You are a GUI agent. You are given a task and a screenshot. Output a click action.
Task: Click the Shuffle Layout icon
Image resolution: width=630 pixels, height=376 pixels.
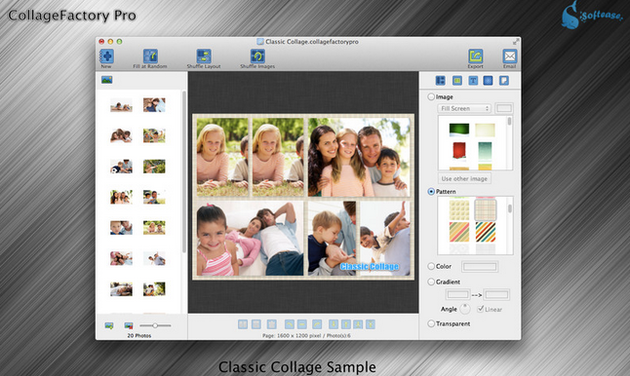[x=204, y=56]
